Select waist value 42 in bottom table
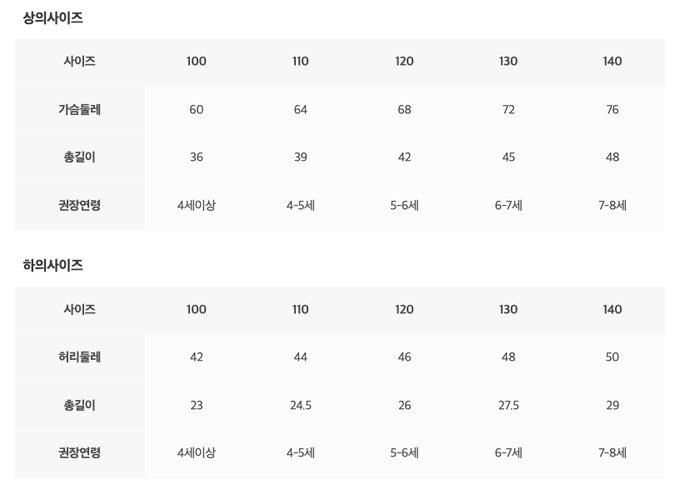The height and width of the screenshot is (494, 680). click(x=196, y=357)
